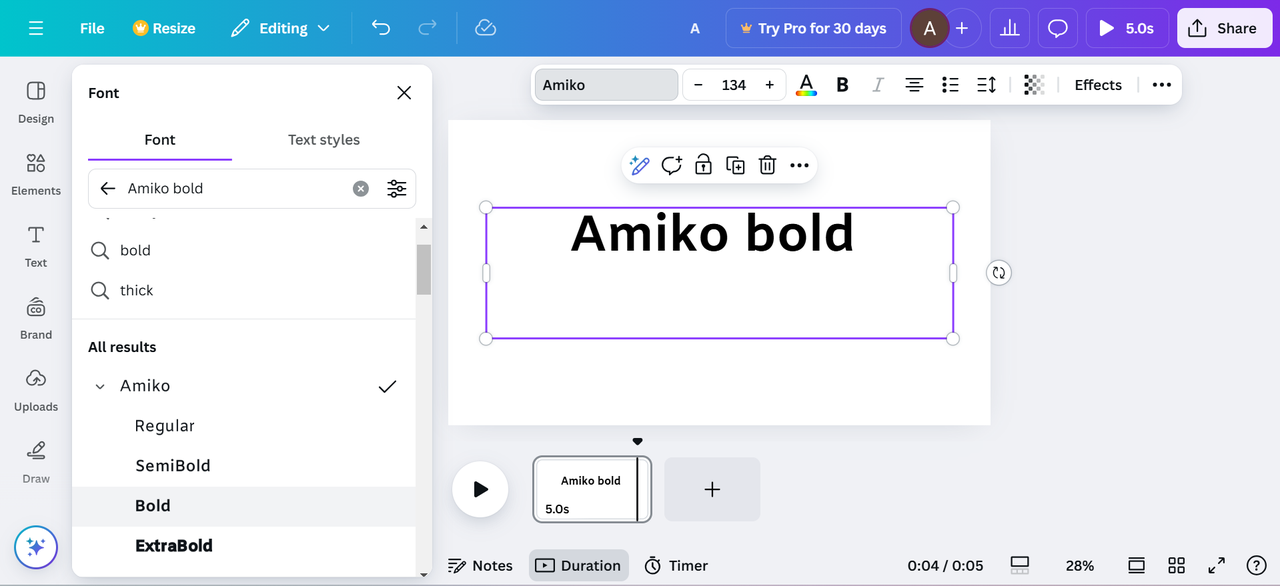
Task: Delete the selected text element
Action: point(767,165)
